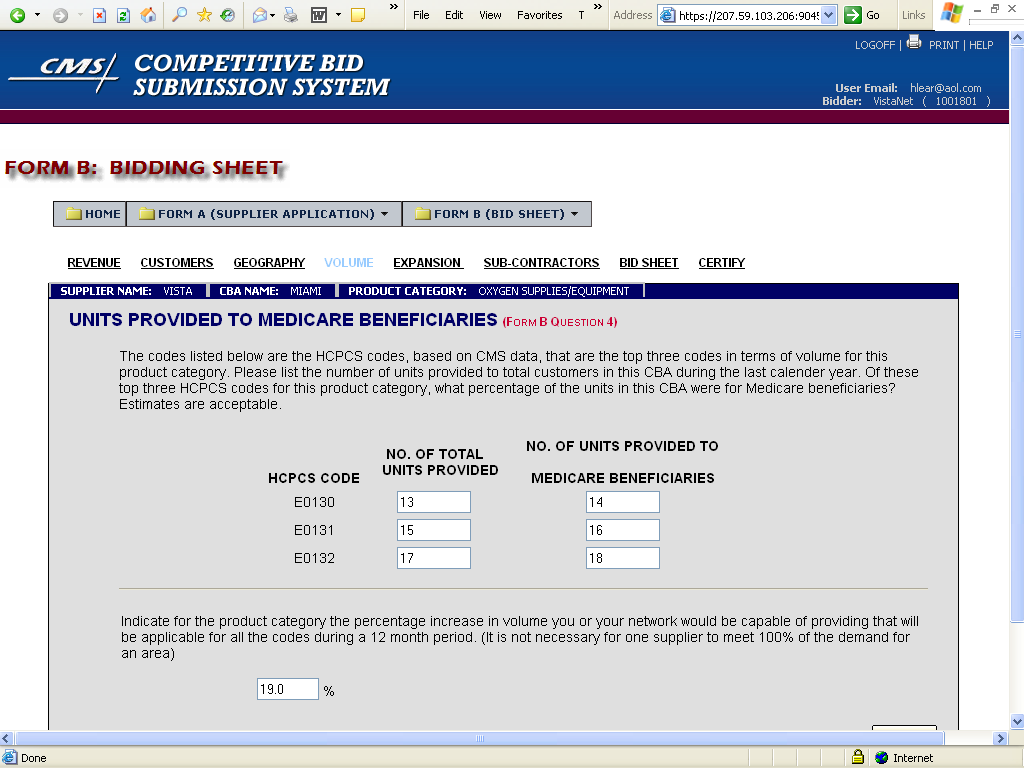
Task: Click the HELP link in header
Action: pos(981,45)
